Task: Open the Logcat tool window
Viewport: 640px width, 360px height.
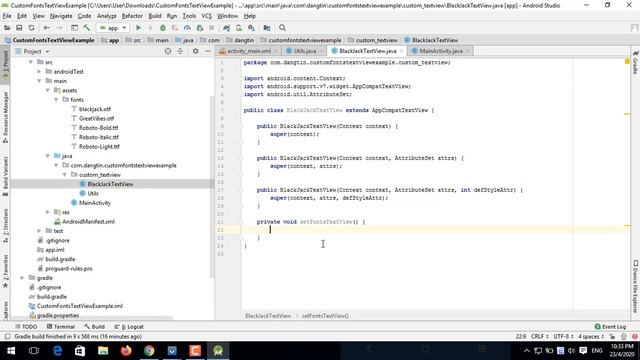Action: point(129,327)
